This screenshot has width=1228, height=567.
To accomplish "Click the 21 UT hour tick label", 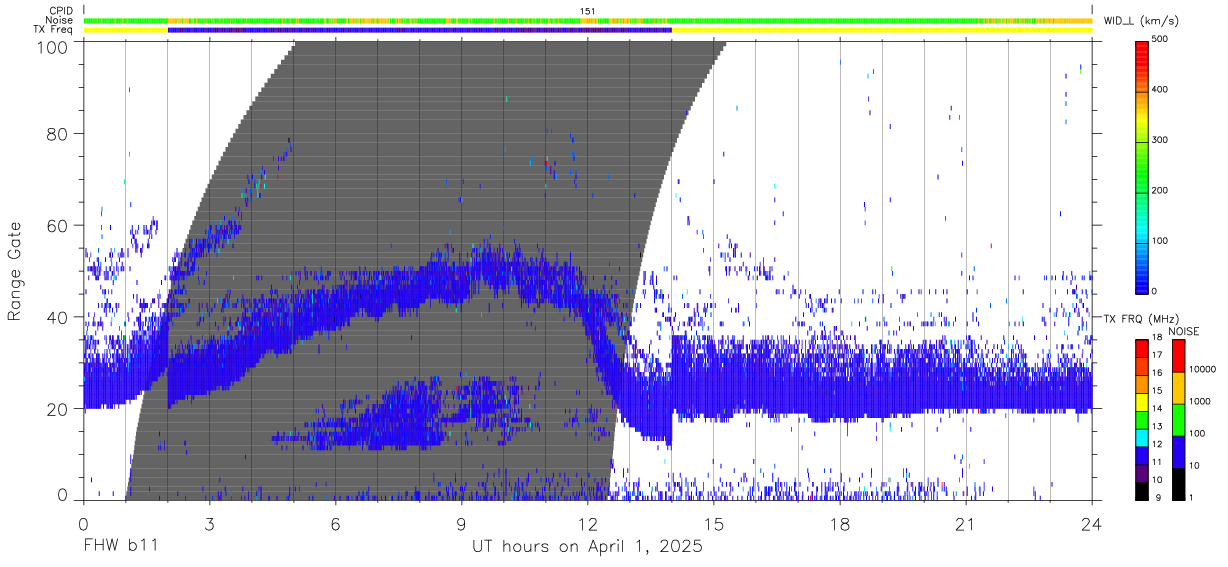I will click(x=966, y=523).
